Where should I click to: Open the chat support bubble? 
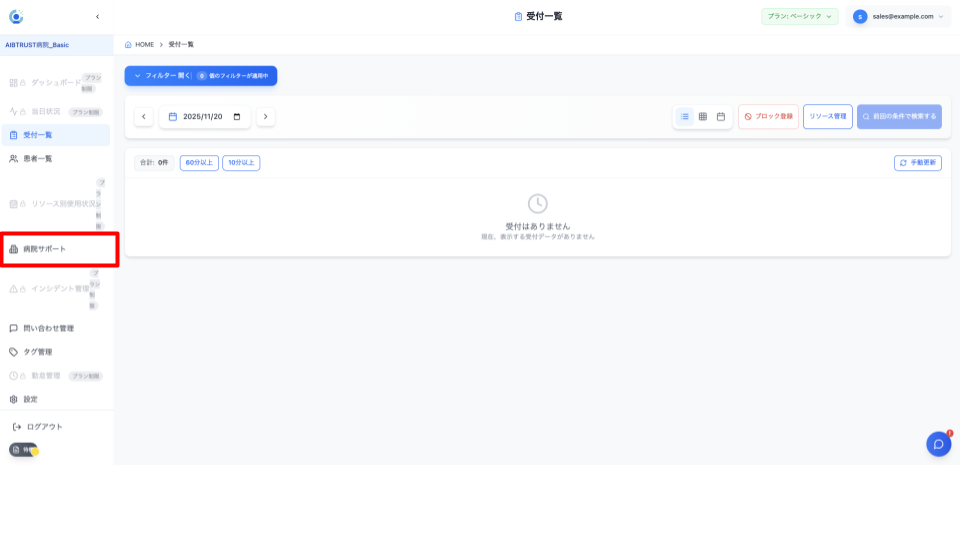point(938,444)
